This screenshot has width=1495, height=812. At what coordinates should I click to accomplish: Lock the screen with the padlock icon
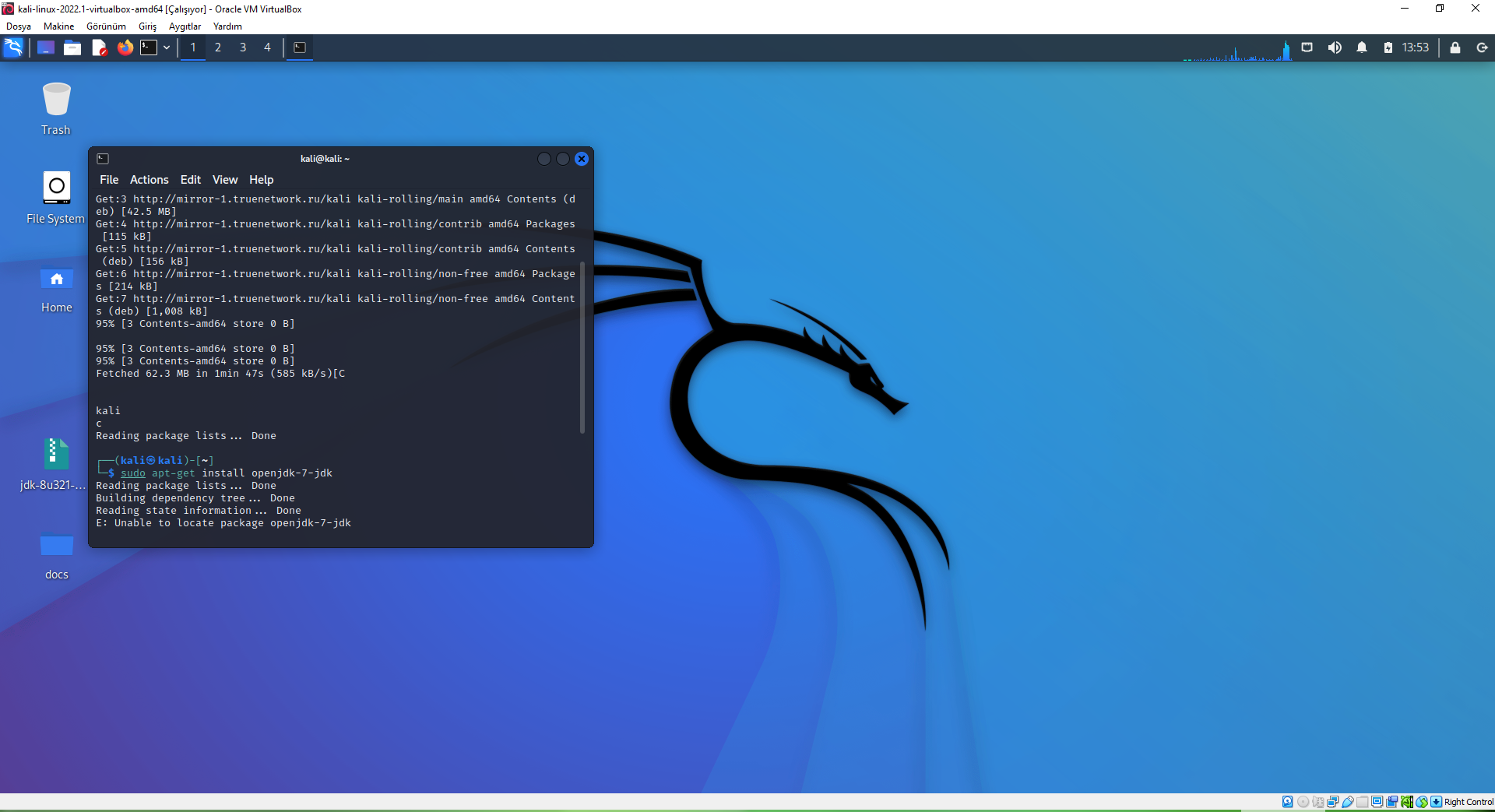1455,47
